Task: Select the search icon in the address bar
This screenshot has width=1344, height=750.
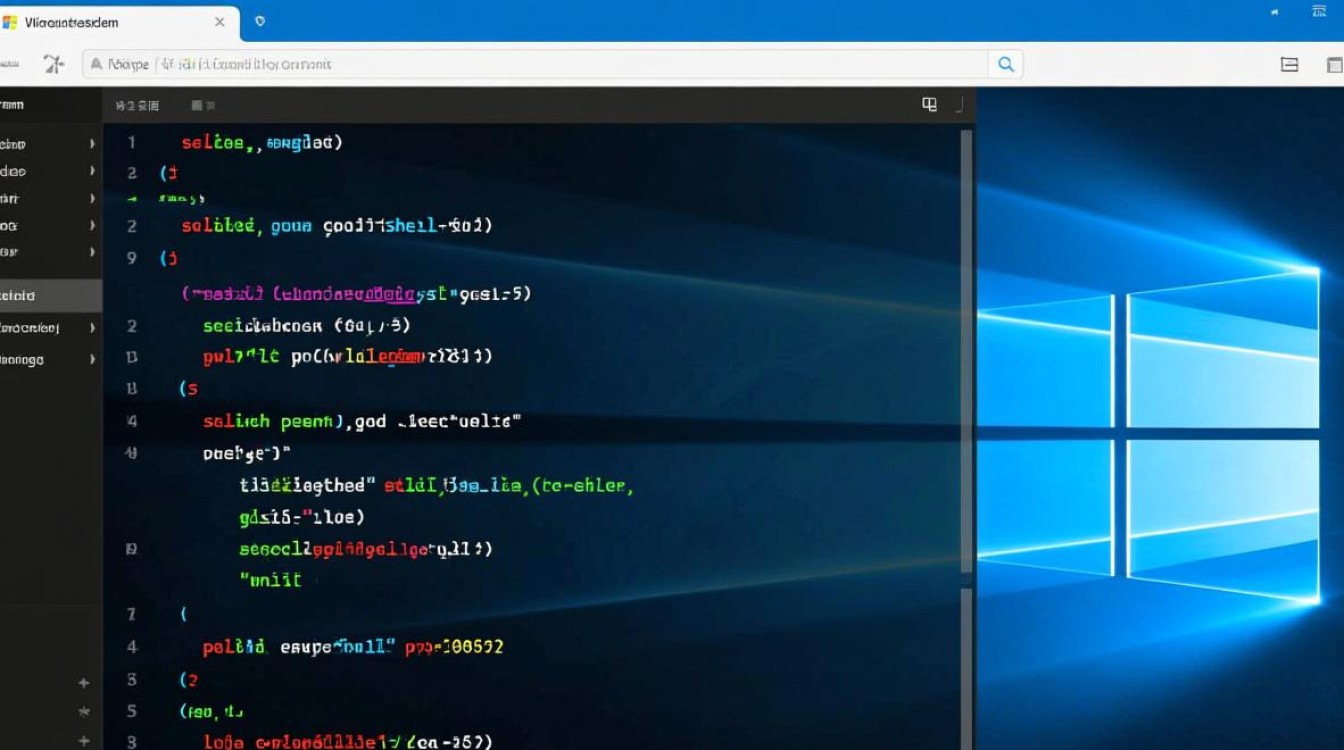Action: (x=1006, y=63)
